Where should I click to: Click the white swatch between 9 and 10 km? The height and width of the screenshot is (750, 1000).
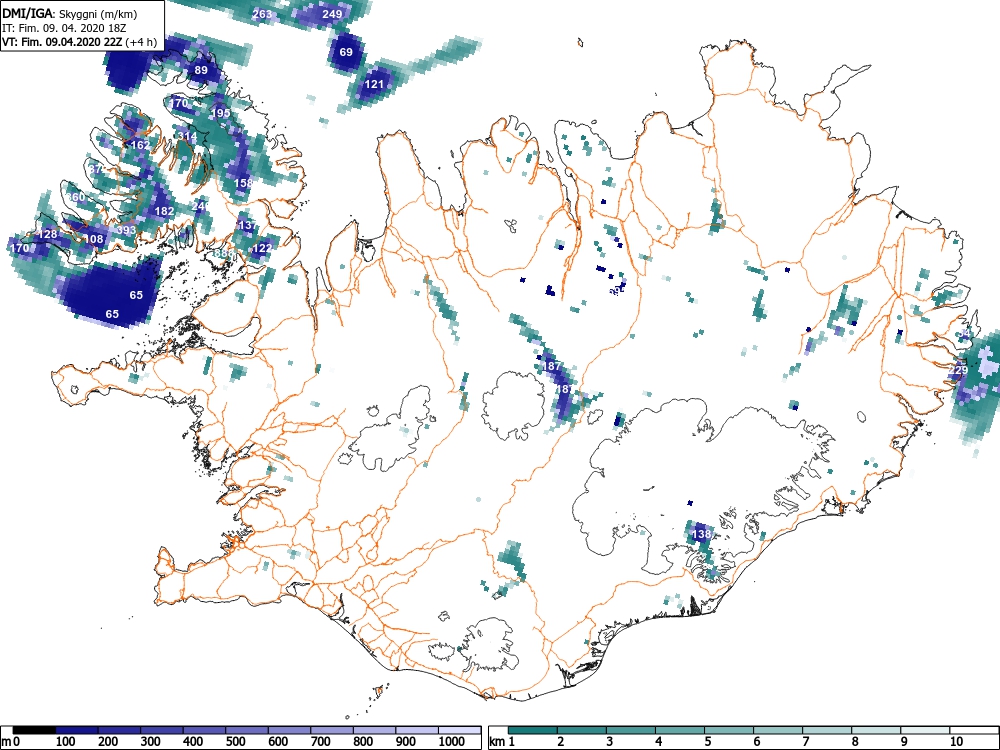click(x=925, y=730)
